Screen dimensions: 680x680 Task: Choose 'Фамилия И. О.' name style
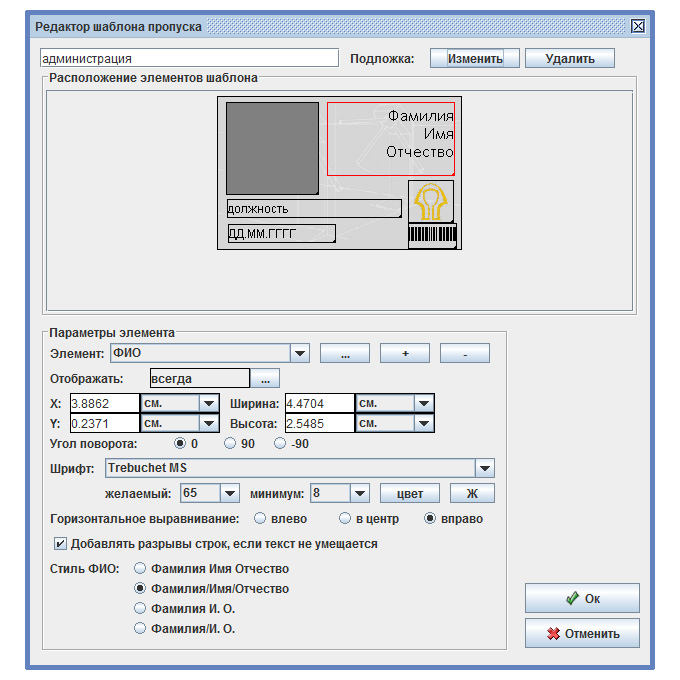[x=140, y=608]
